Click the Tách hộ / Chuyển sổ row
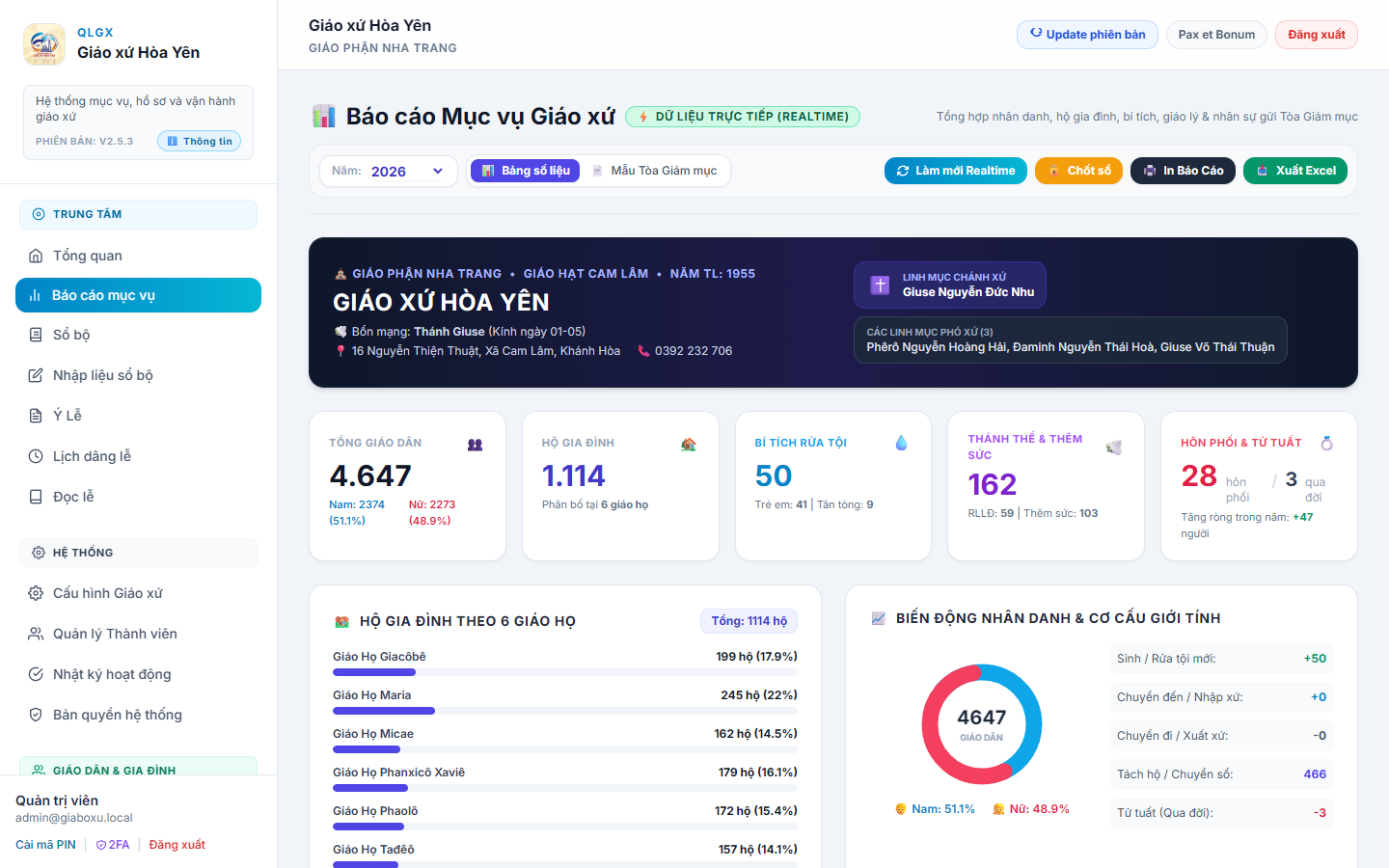The height and width of the screenshot is (868, 1389). [x=1221, y=774]
